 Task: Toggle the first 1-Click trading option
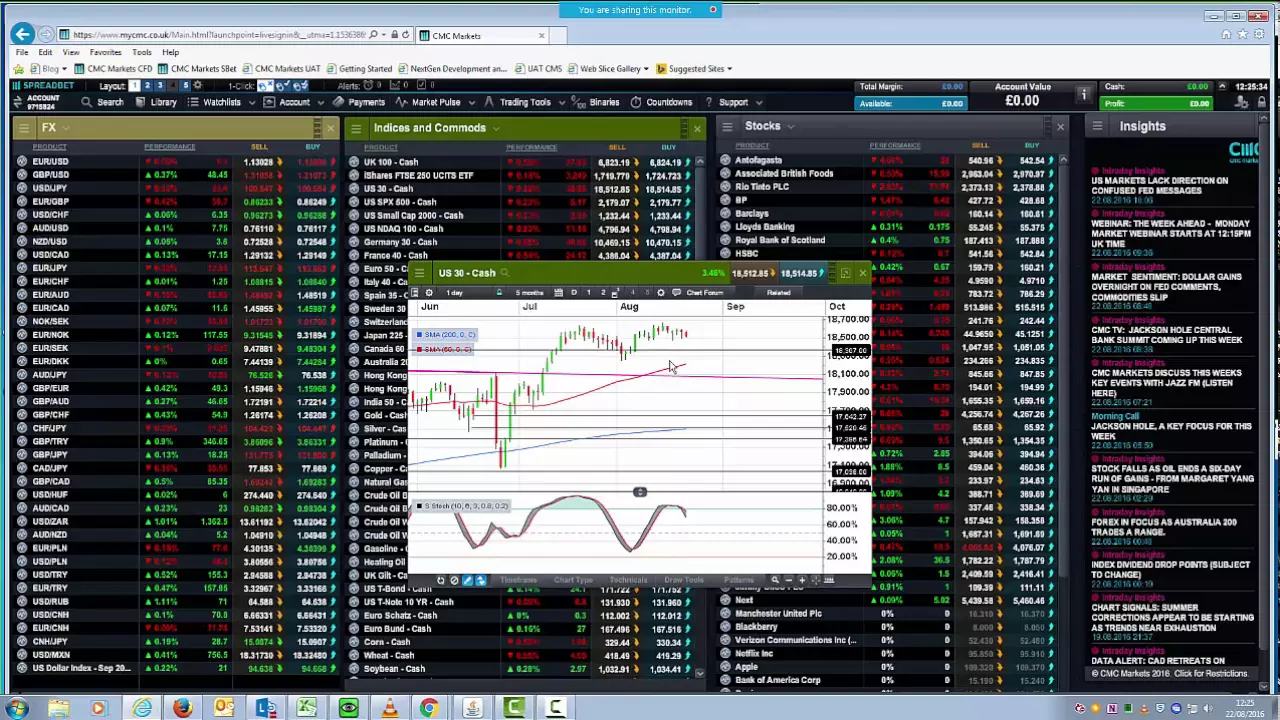[266, 86]
